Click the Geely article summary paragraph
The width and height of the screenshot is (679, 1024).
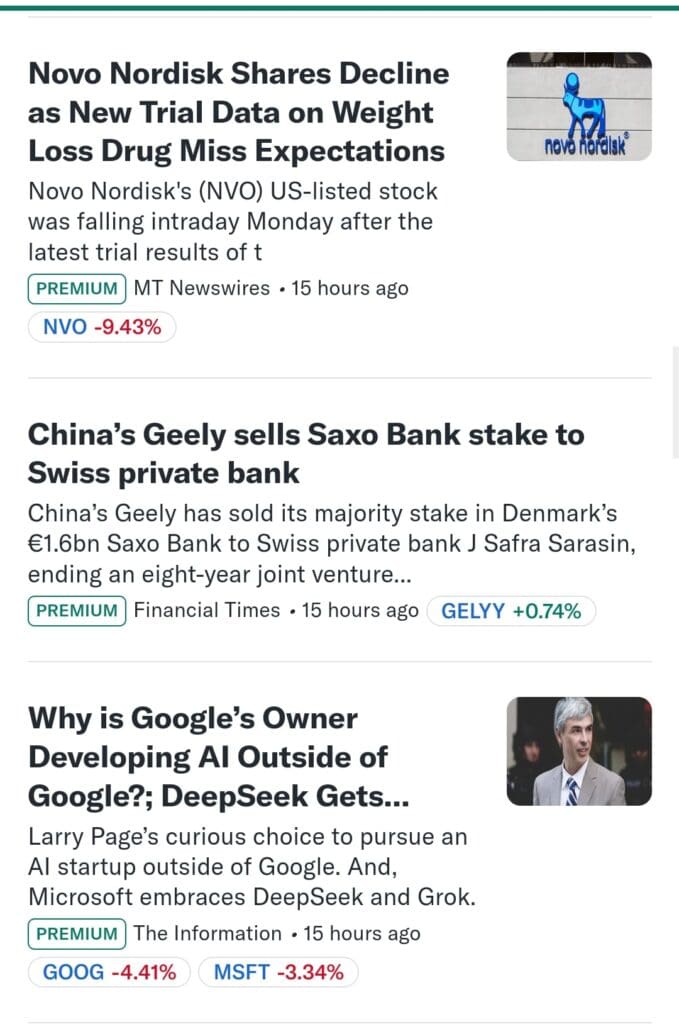tap(322, 545)
